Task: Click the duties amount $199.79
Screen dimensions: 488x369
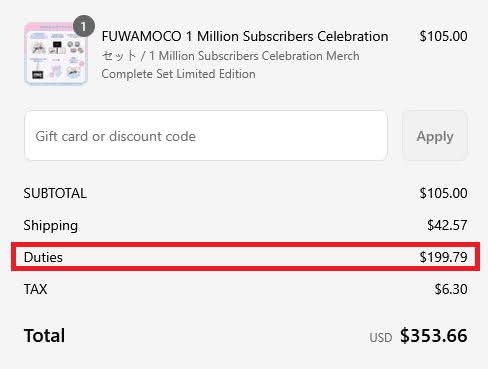Action: coord(443,257)
